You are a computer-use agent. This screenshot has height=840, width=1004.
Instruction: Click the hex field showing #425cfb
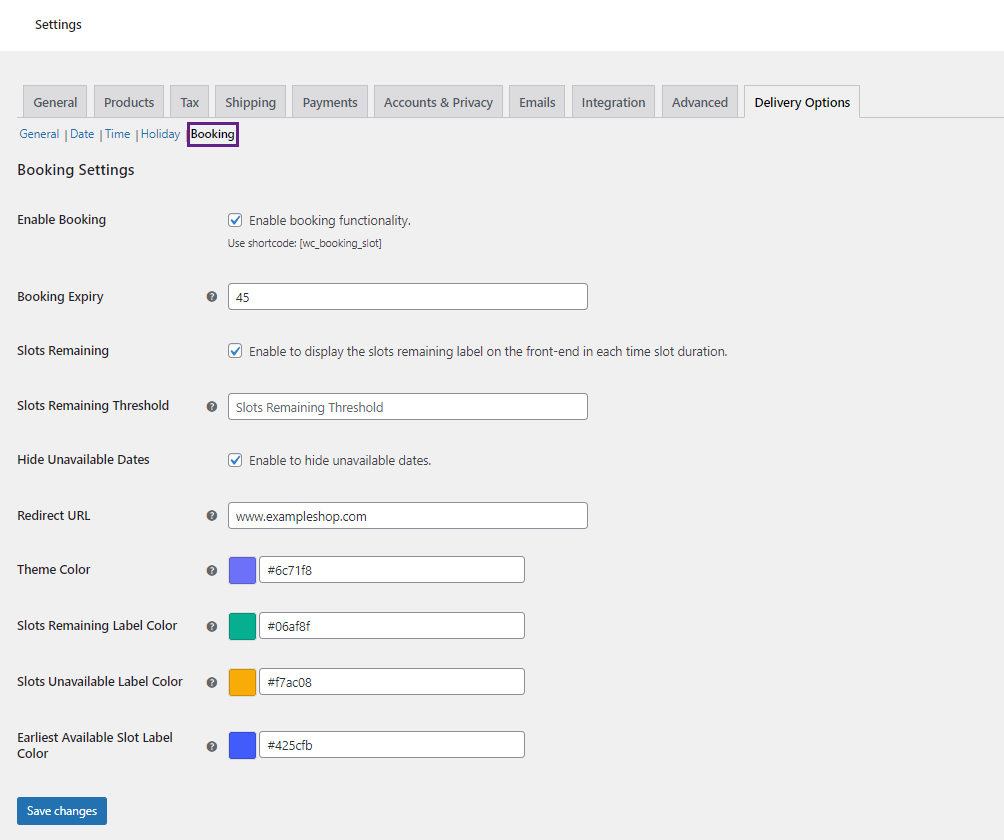click(x=392, y=745)
